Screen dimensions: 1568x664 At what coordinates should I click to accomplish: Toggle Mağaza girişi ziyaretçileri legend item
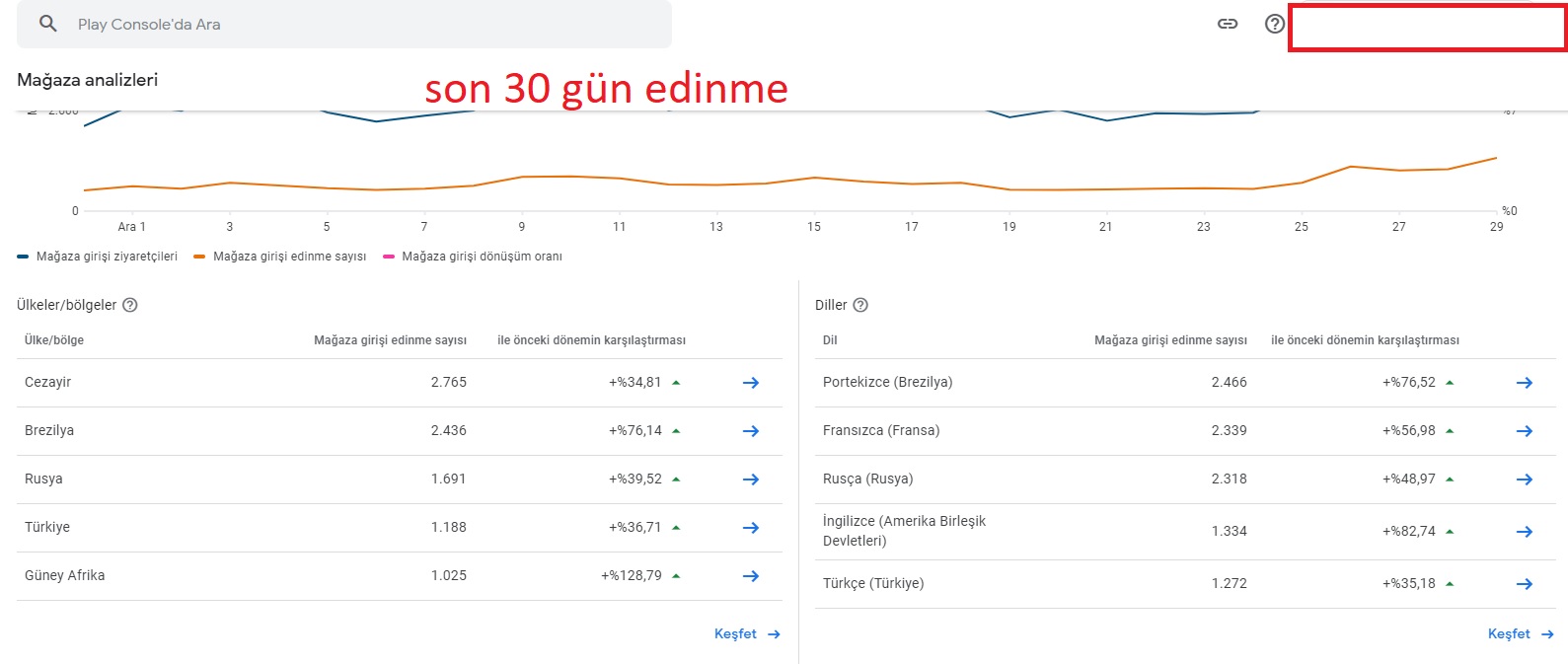tap(98, 257)
